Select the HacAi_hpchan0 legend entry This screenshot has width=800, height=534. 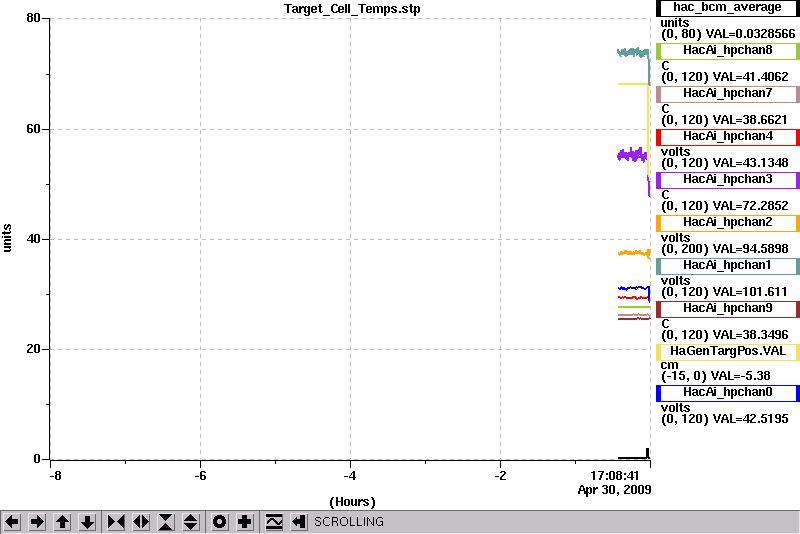click(728, 393)
